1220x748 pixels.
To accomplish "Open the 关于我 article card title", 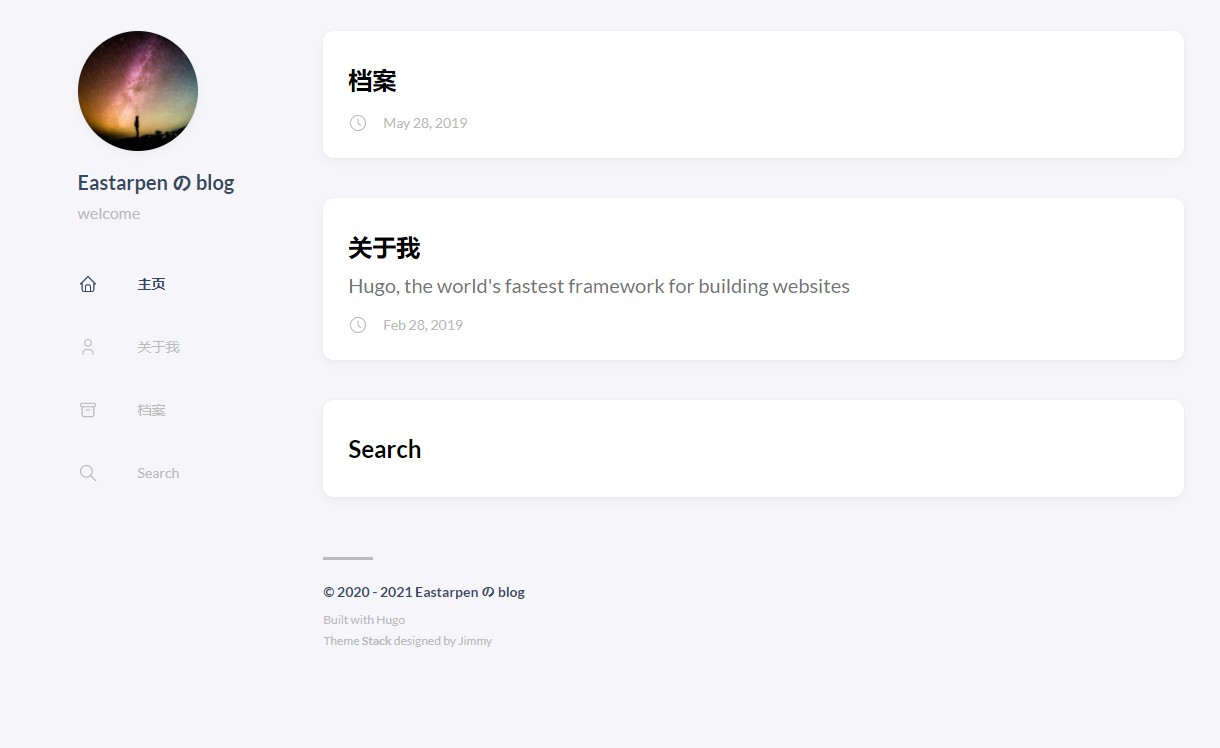I will [384, 247].
